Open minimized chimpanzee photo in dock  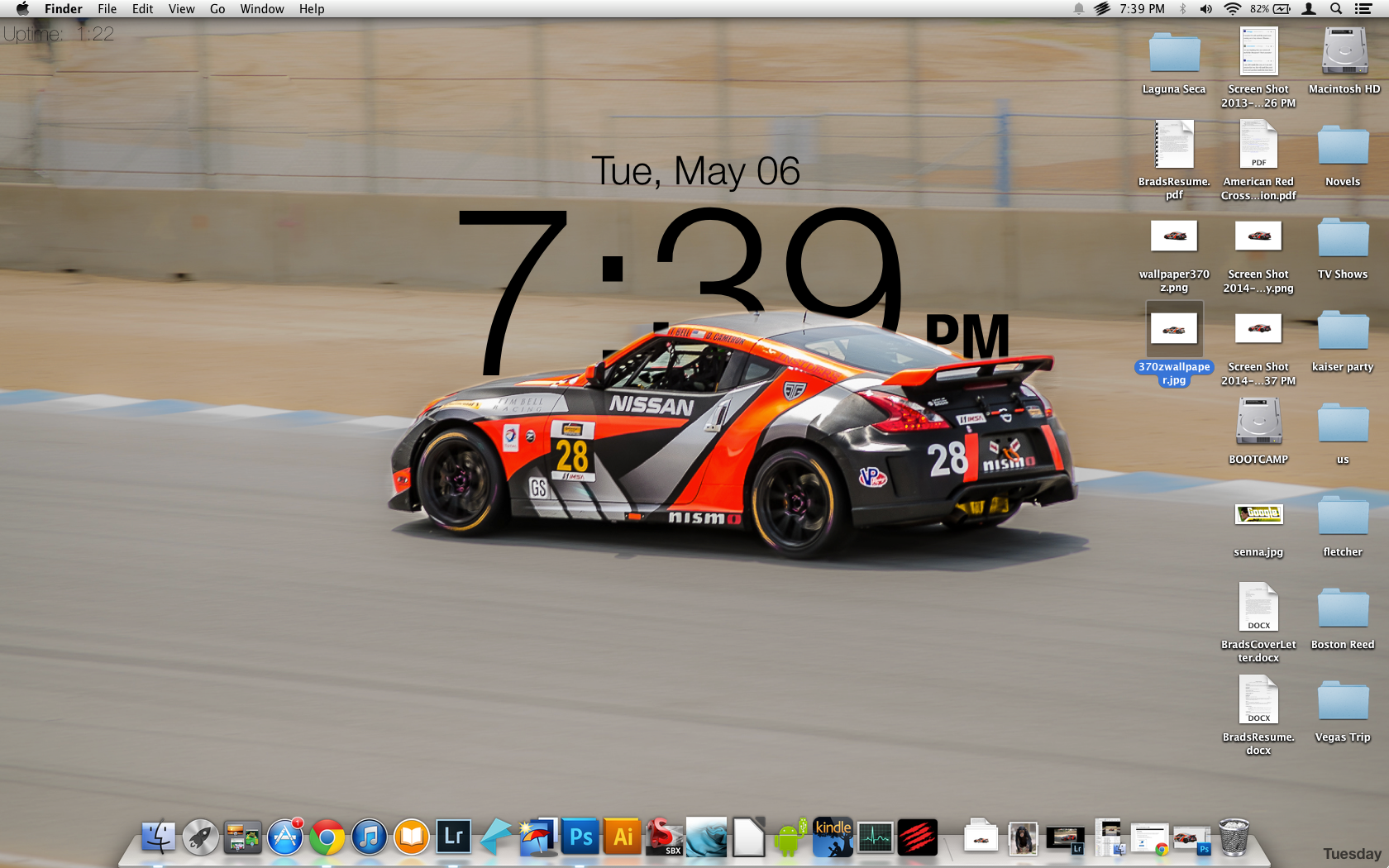tap(1023, 839)
